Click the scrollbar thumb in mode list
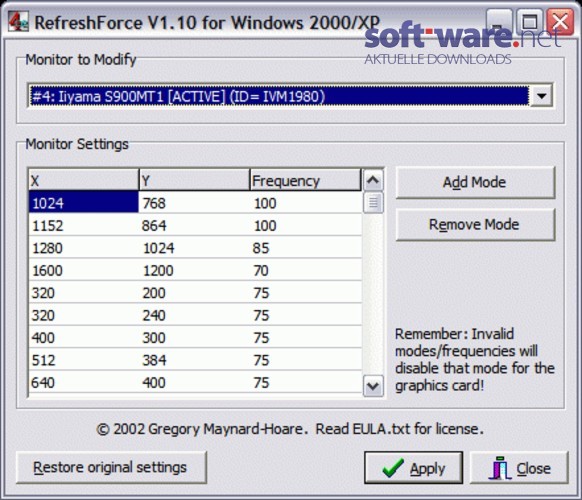This screenshot has width=582, height=500. point(373,203)
